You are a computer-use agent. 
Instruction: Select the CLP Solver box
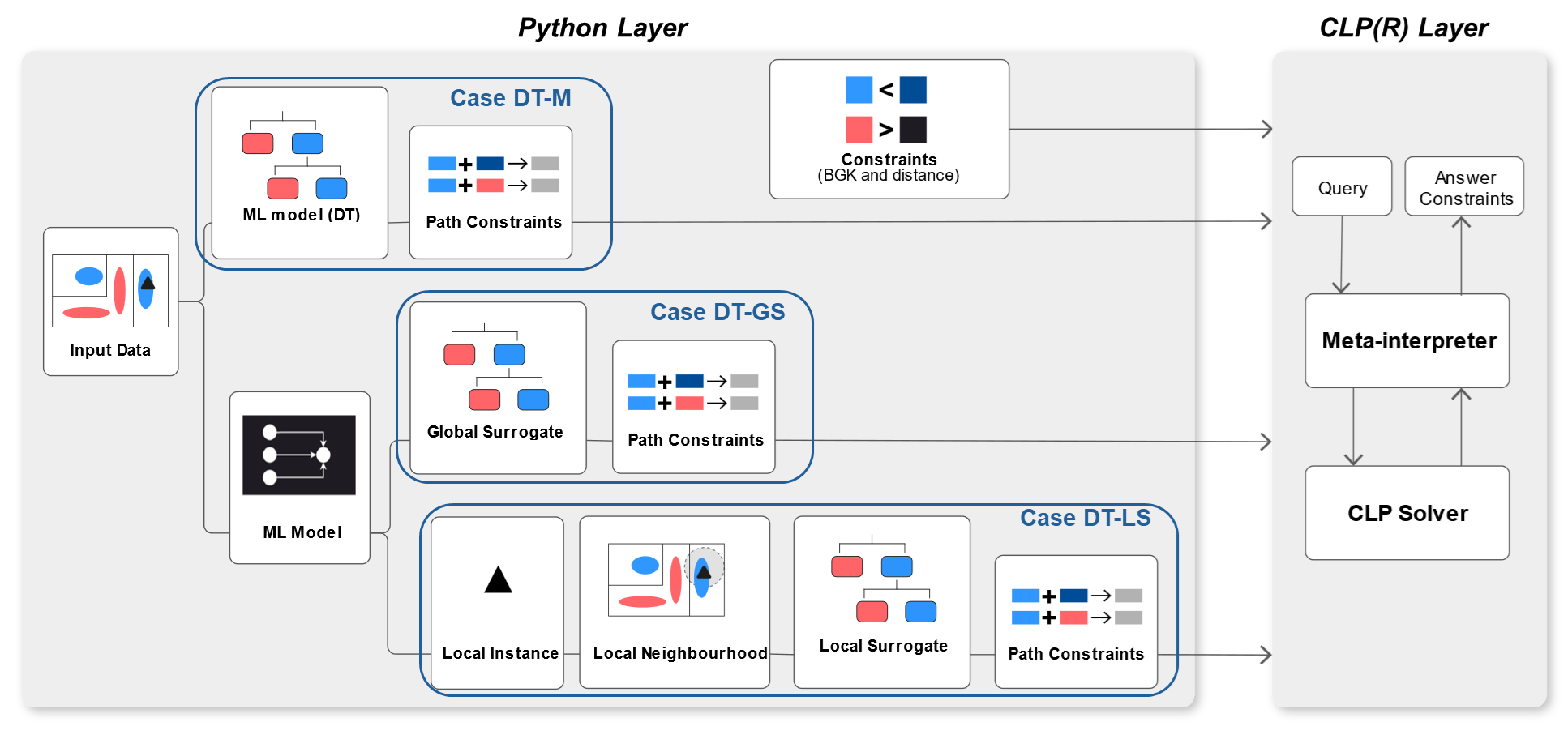coord(1407,513)
